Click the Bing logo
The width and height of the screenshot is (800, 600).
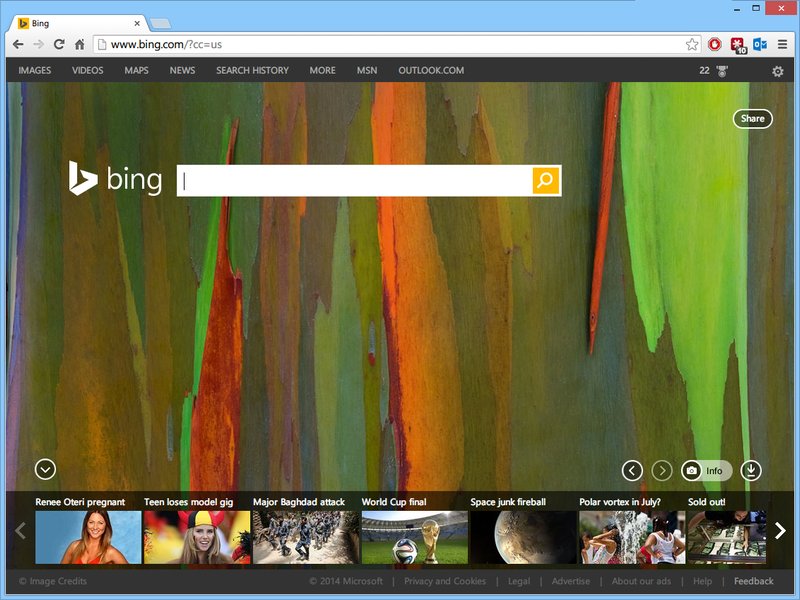[115, 179]
